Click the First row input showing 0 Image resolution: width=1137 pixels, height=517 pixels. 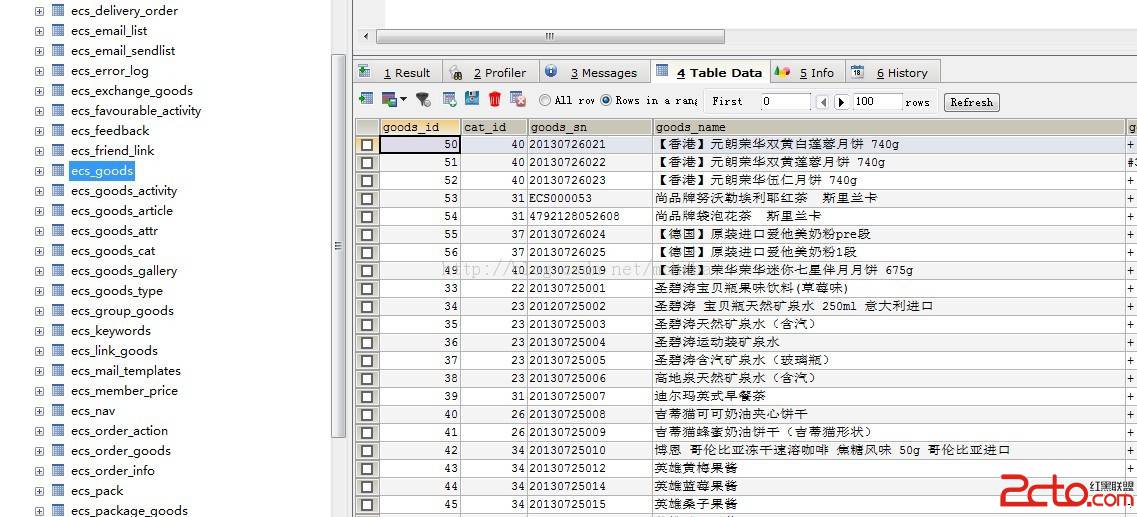click(x=785, y=102)
